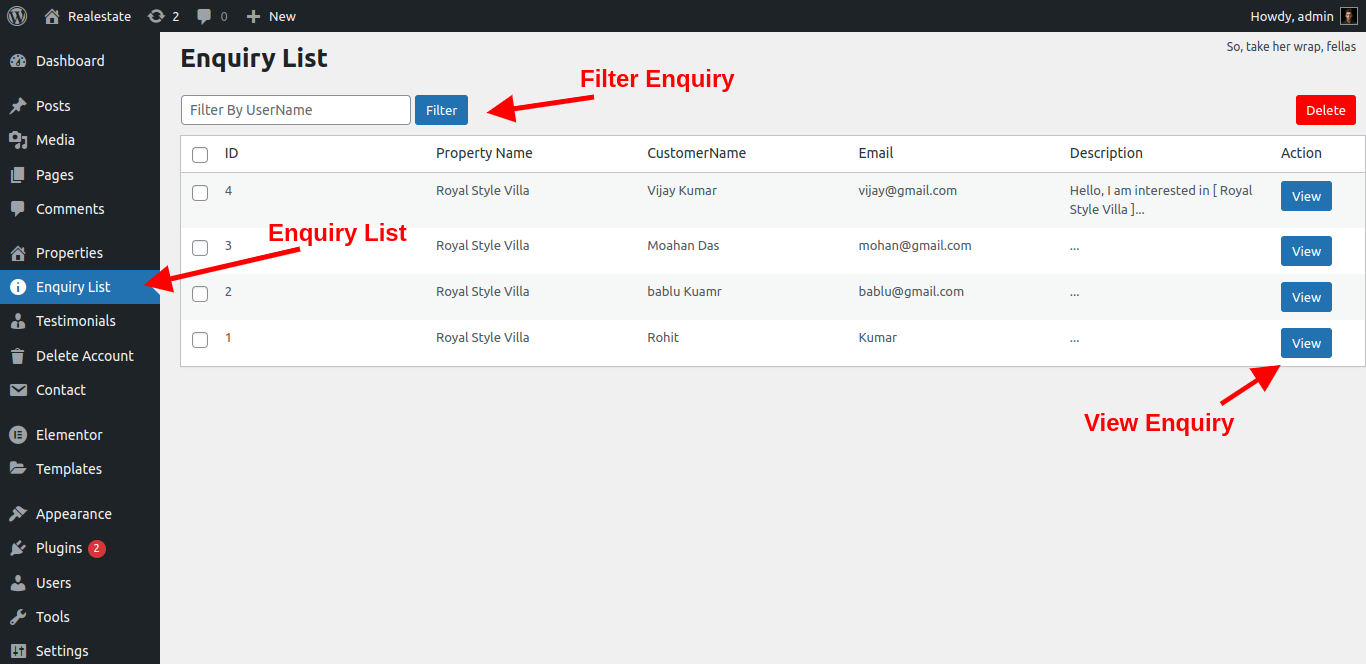Image resolution: width=1366 pixels, height=664 pixels.
Task: Click the red Delete button
Action: pyautogui.click(x=1325, y=110)
